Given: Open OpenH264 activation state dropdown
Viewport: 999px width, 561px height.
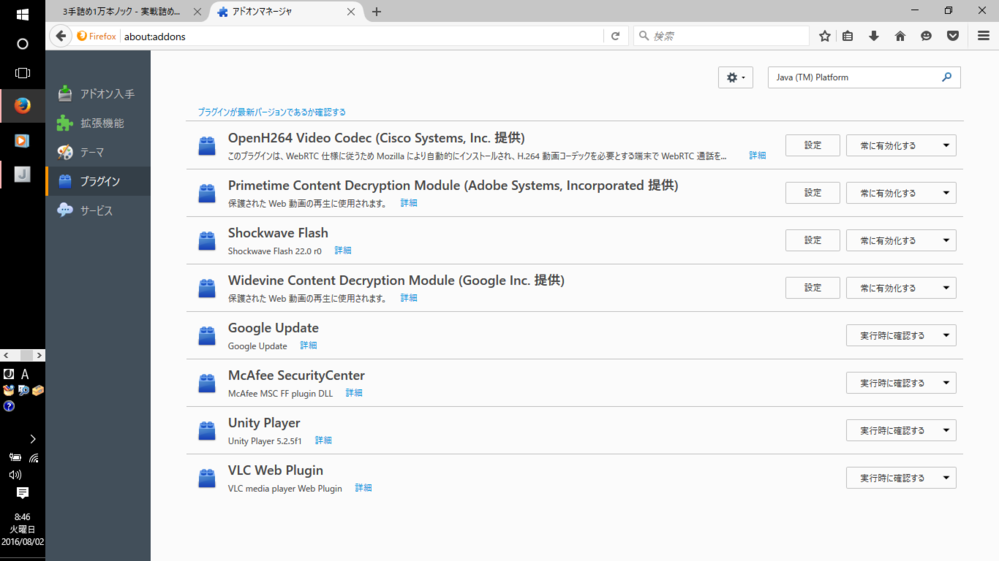Looking at the screenshot, I should tap(901, 145).
